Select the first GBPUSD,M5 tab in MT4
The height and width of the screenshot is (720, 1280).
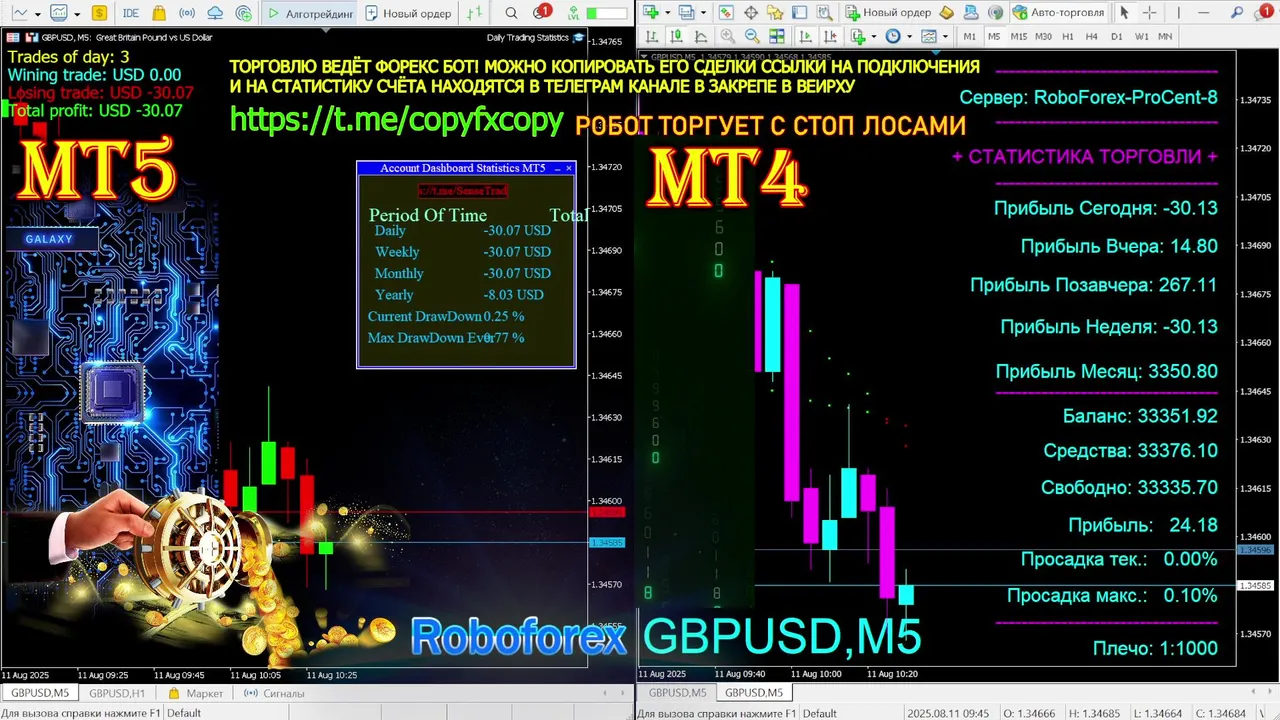pos(677,692)
